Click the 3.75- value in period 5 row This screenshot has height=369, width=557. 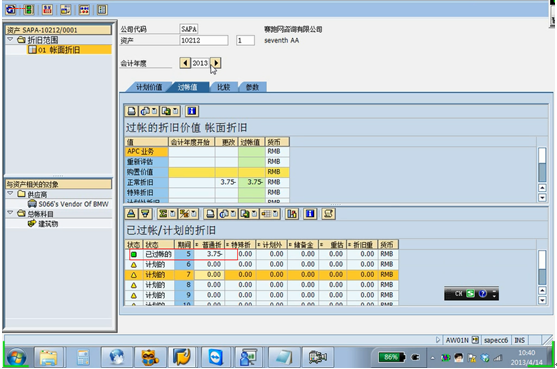[215, 254]
